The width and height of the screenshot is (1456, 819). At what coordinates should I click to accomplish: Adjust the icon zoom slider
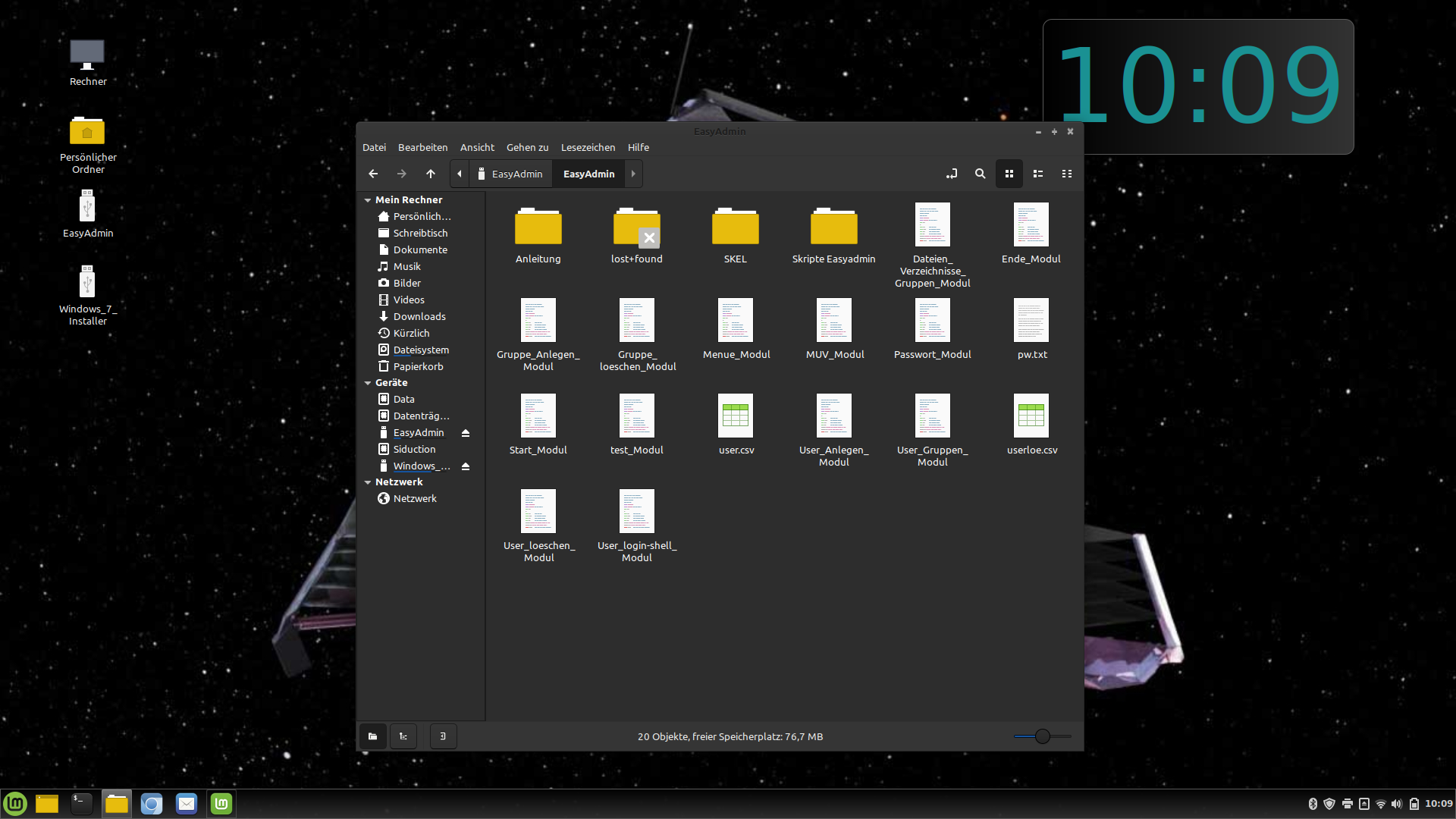pyautogui.click(x=1042, y=736)
